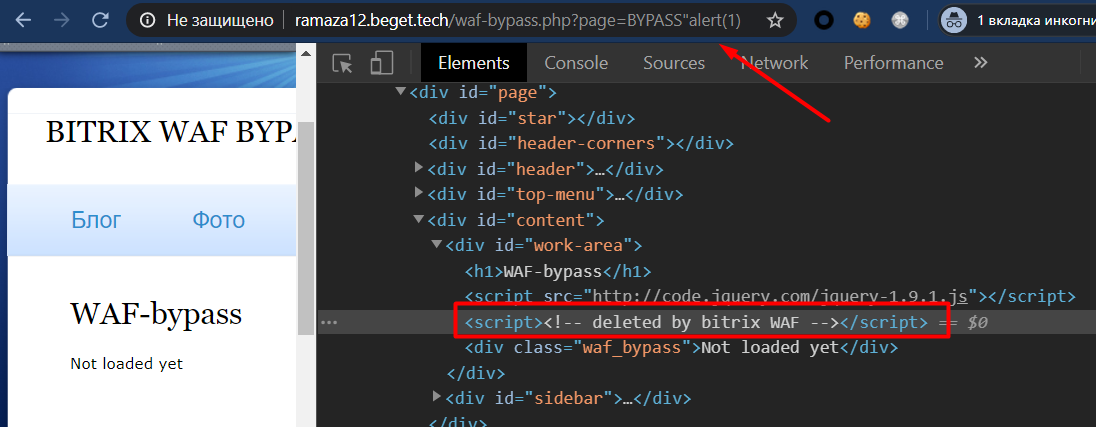Open the jquery-1.9.1.js script link
This screenshot has height=427, width=1096.
coord(780,296)
